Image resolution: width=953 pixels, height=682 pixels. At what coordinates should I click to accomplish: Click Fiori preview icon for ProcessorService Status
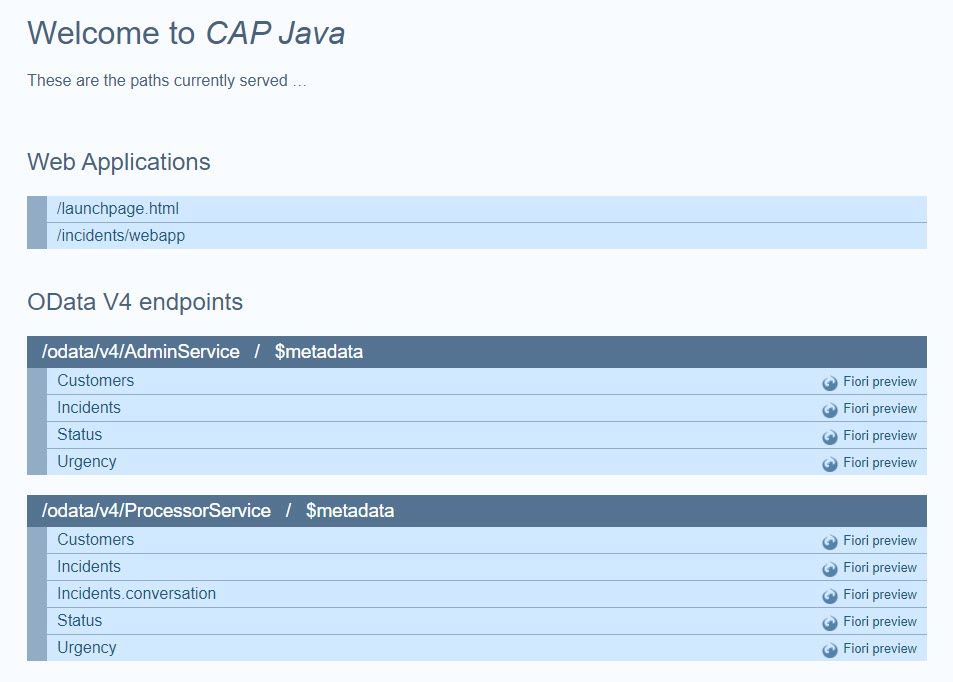coord(830,624)
